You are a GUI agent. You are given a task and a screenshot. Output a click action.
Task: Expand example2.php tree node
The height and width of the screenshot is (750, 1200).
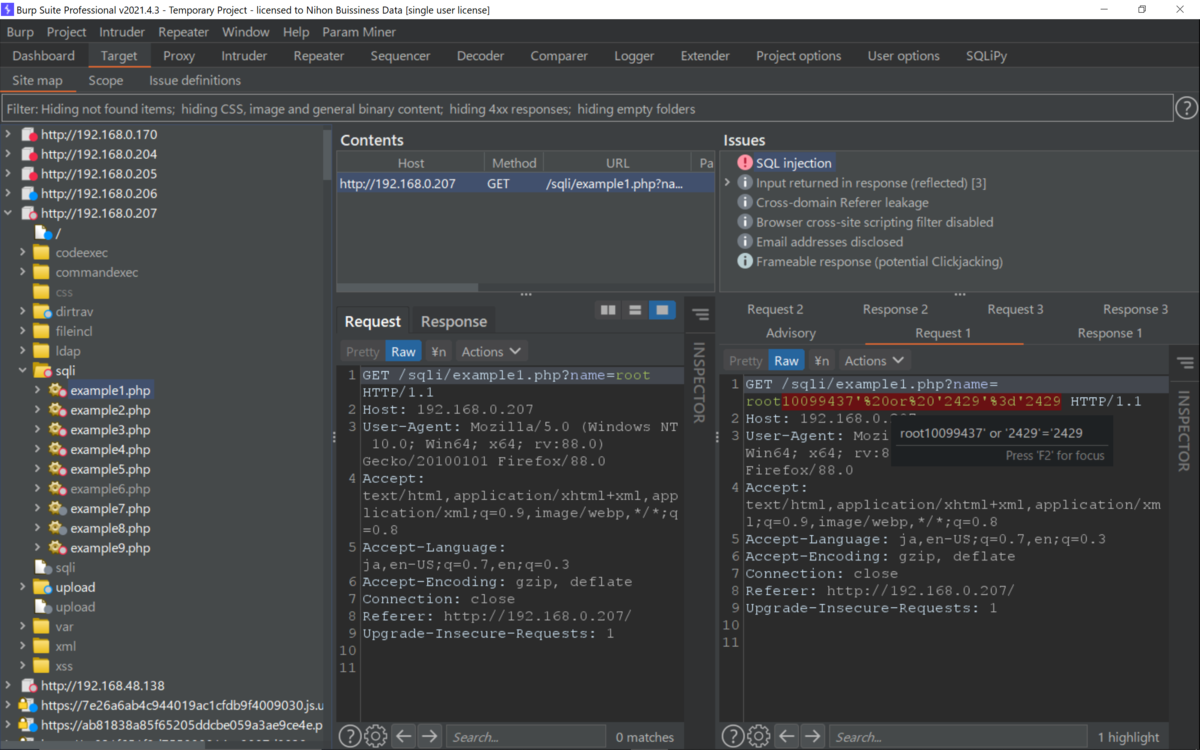pyautogui.click(x=37, y=410)
